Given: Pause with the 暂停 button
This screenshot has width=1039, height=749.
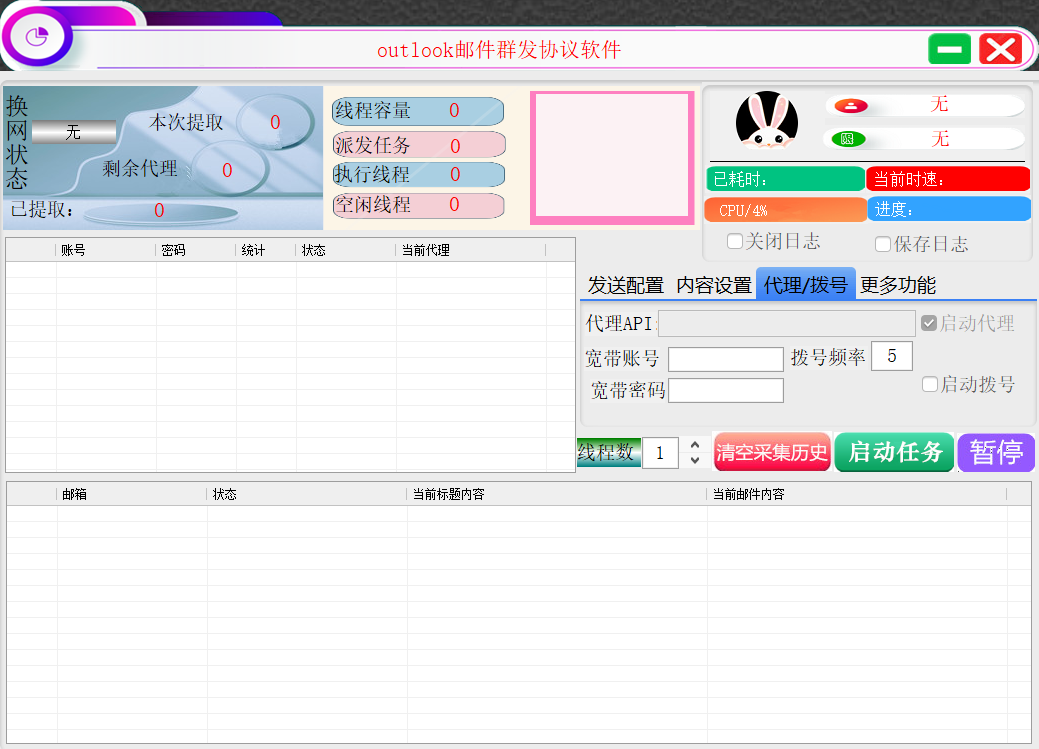Looking at the screenshot, I should coord(996,452).
